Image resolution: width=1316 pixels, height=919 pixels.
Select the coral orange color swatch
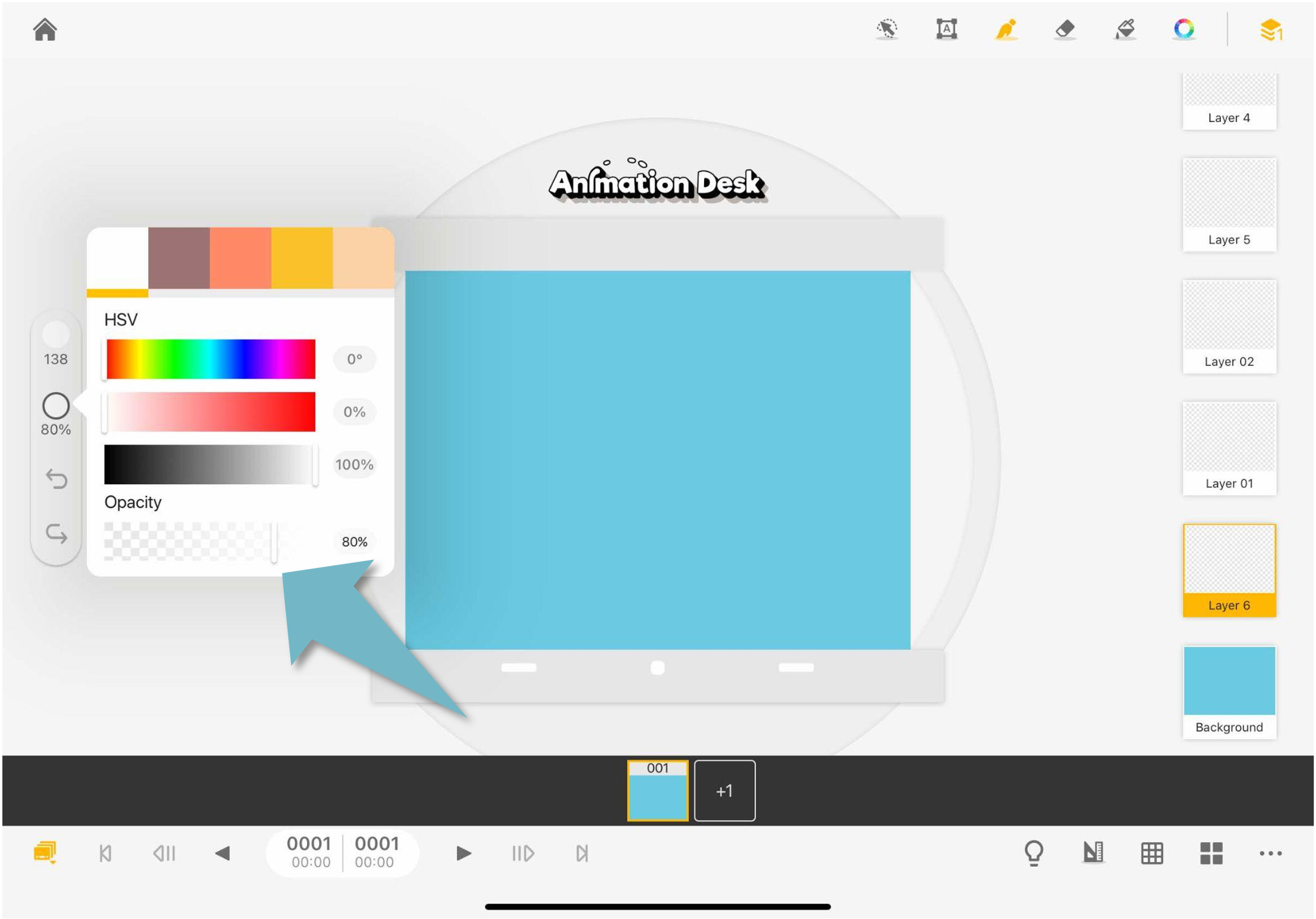pos(240,258)
